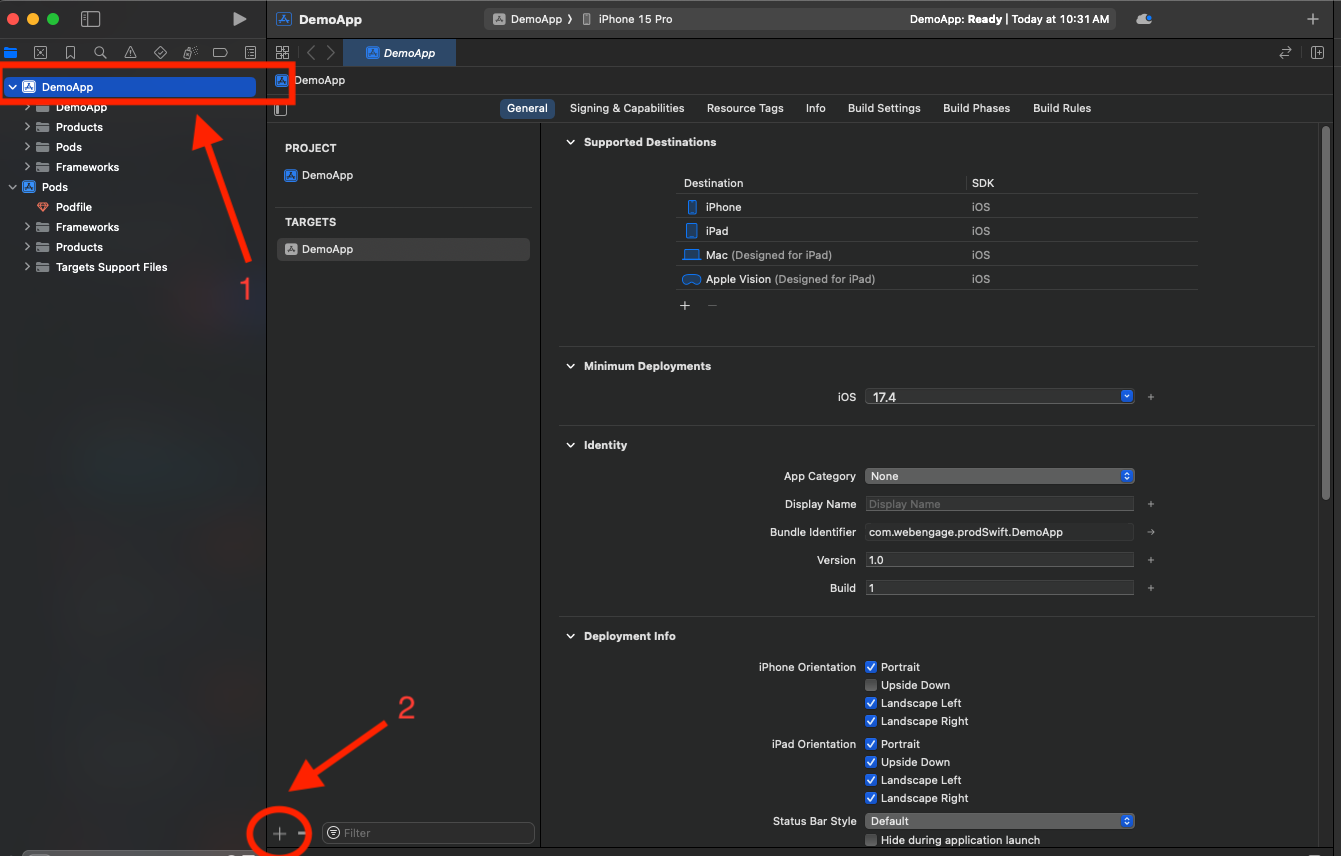Open the Issue navigator warning icon
This screenshot has width=1341, height=856.
[x=130, y=53]
